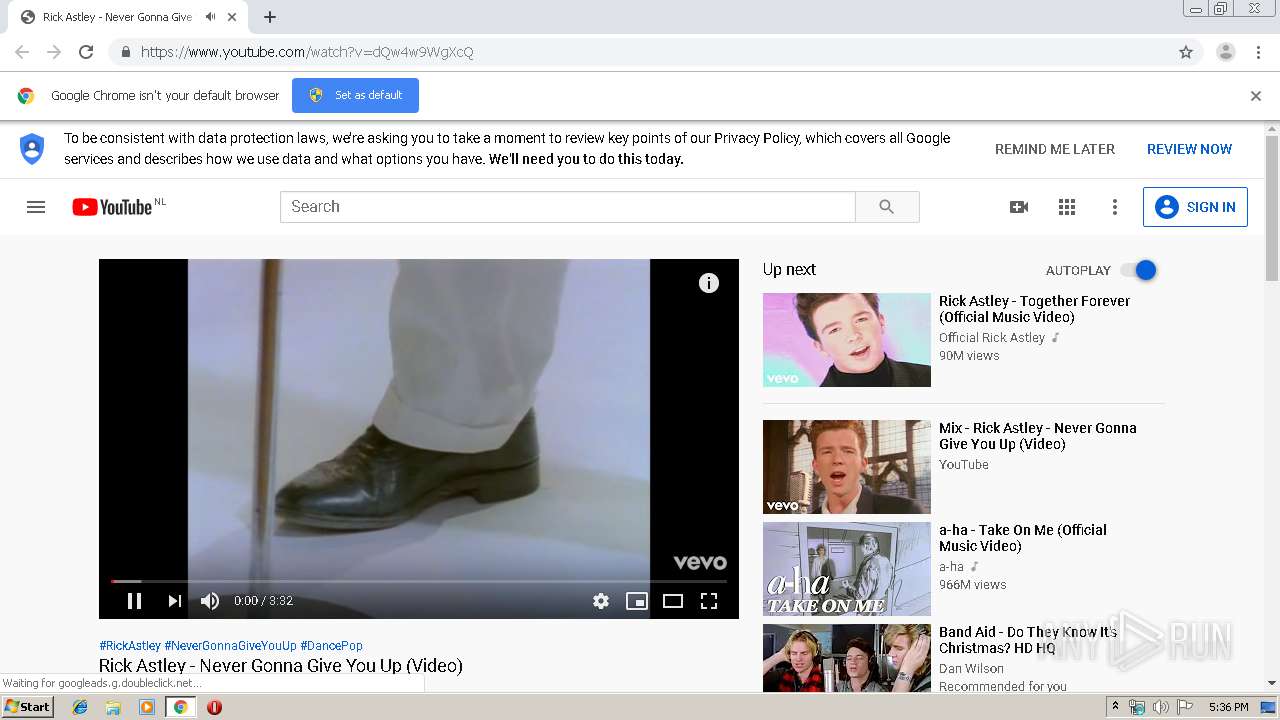Open media player taskbar icon
Screen dimensions: 1280x720
click(147, 707)
